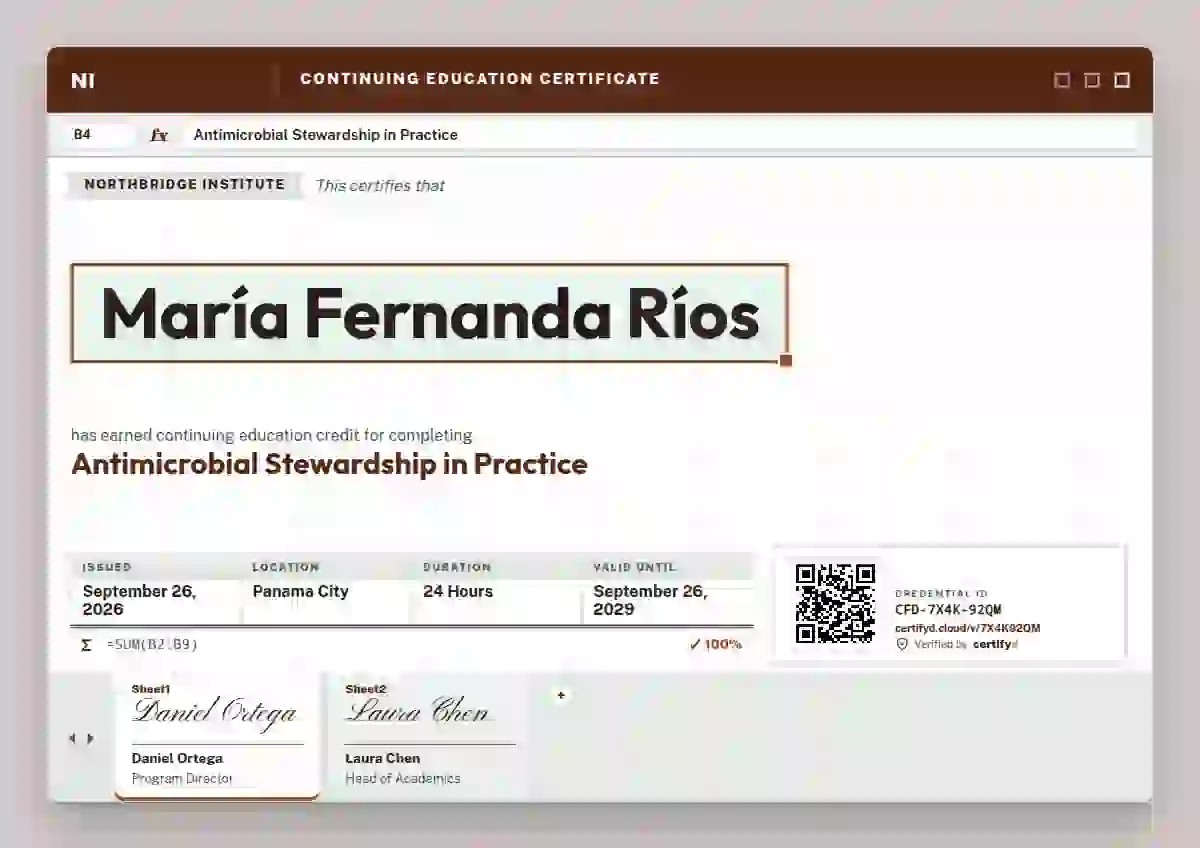The image size is (1200, 848).
Task: Select the María Fernanda Ríos cell
Action: point(430,313)
